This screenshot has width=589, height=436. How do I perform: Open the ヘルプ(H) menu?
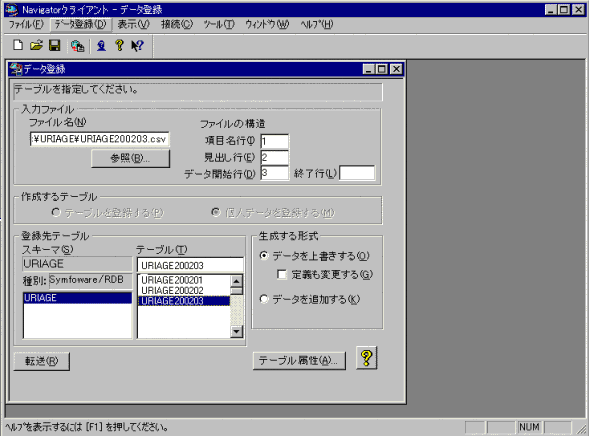(x=317, y=24)
